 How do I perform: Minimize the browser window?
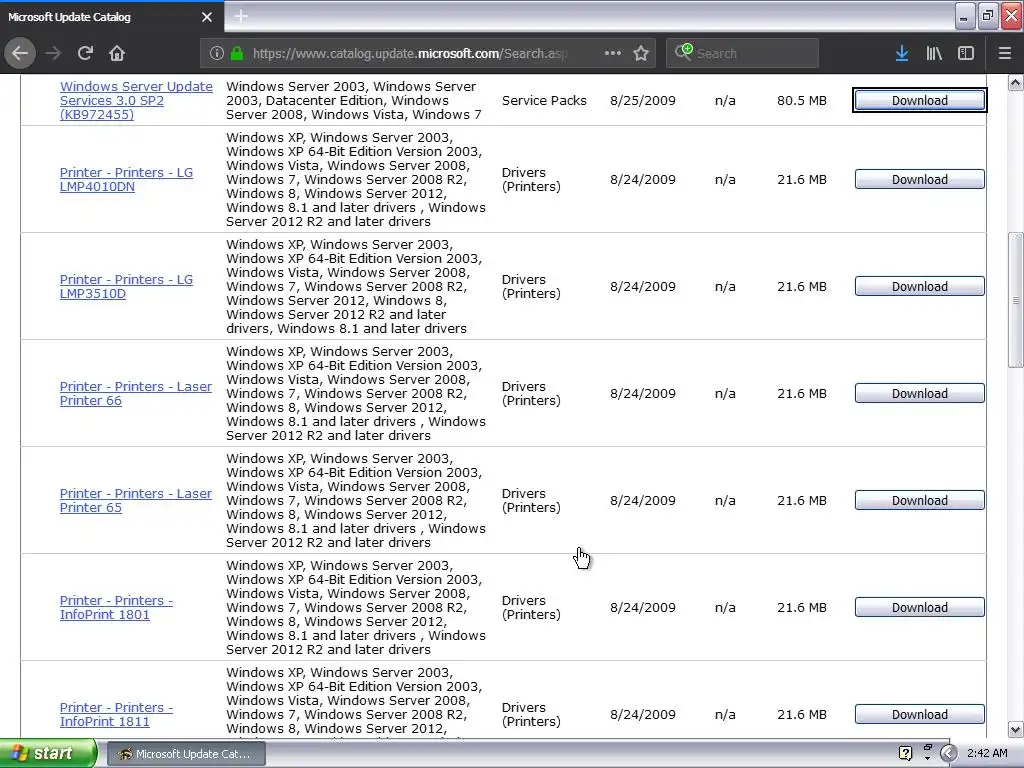965,16
